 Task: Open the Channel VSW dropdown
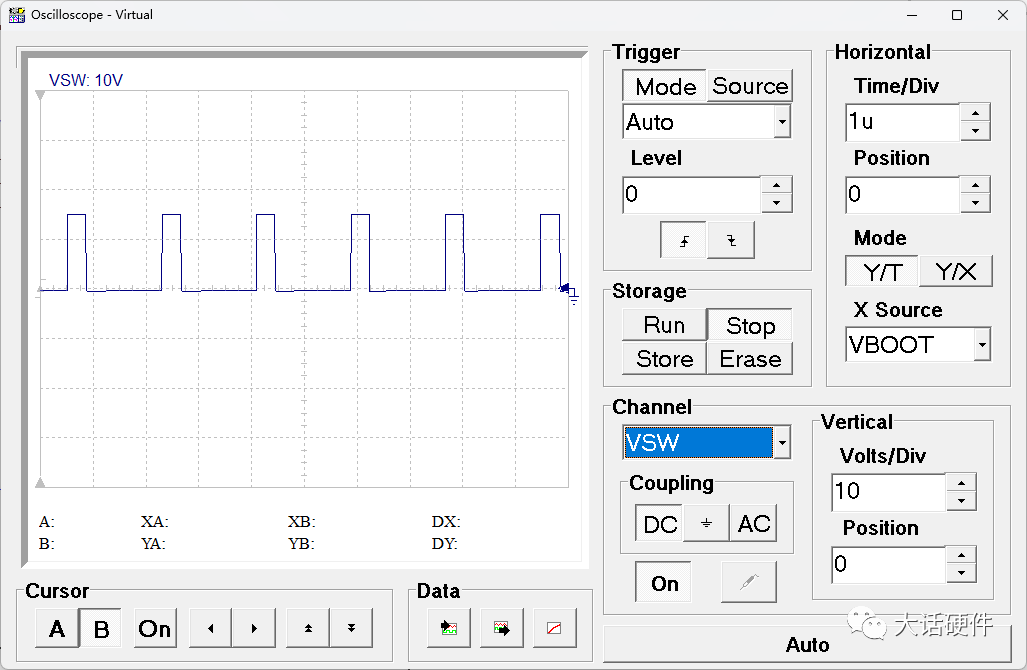[782, 443]
